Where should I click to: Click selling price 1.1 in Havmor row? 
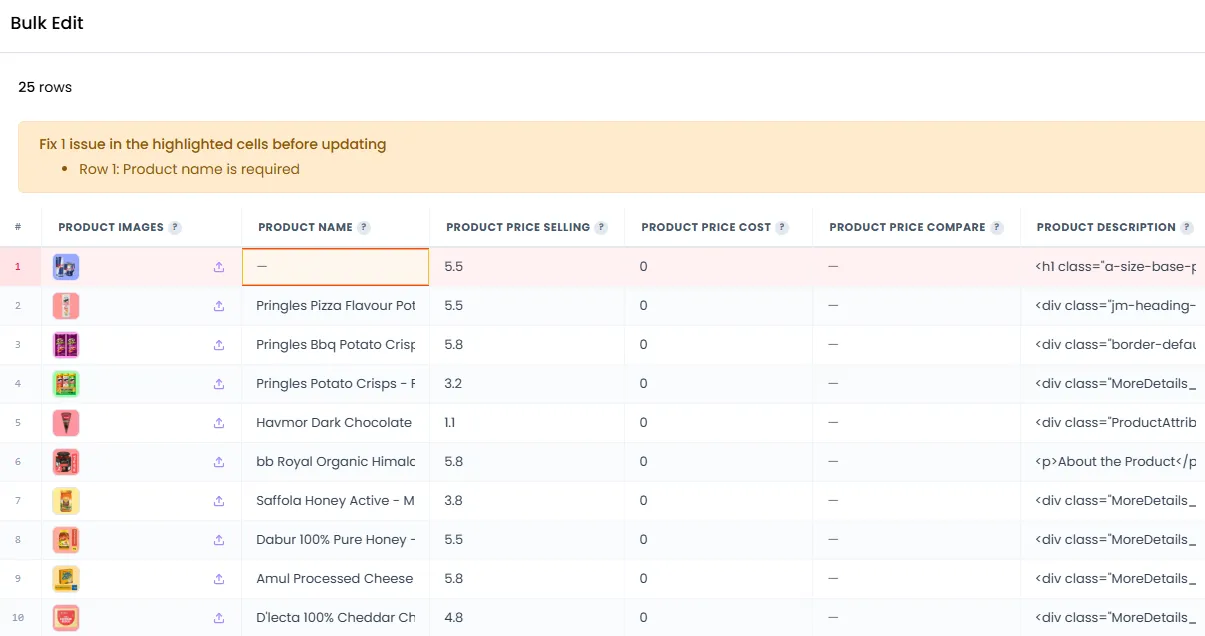[527, 423]
